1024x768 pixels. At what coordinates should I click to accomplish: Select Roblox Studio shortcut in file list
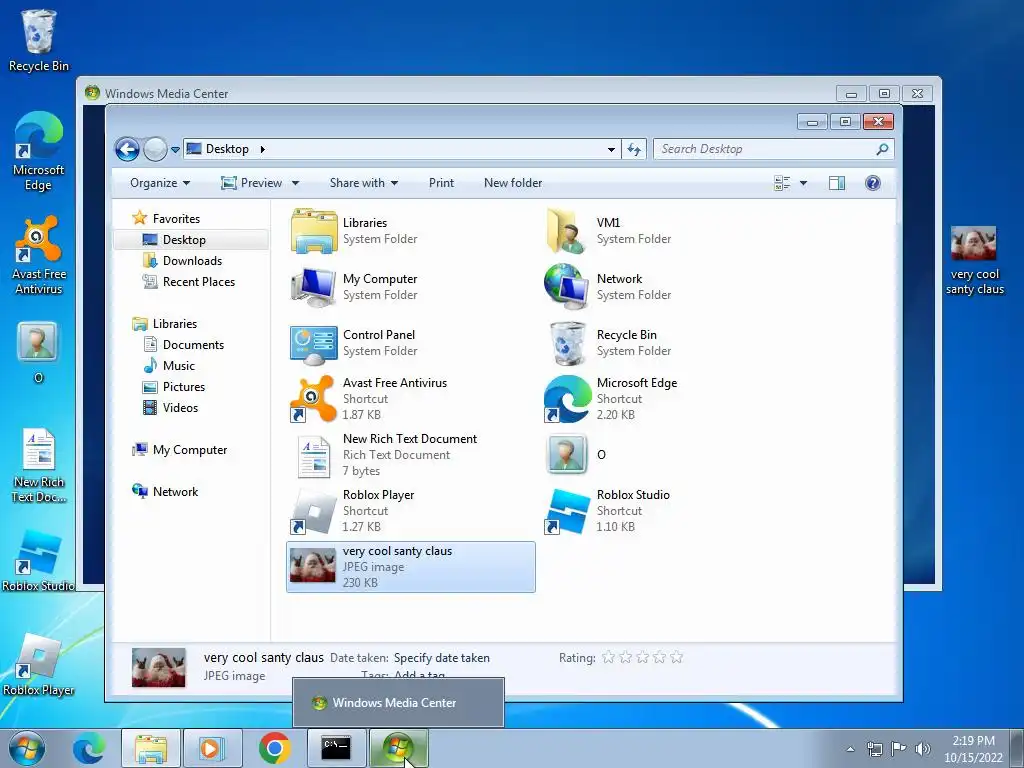tap(567, 511)
